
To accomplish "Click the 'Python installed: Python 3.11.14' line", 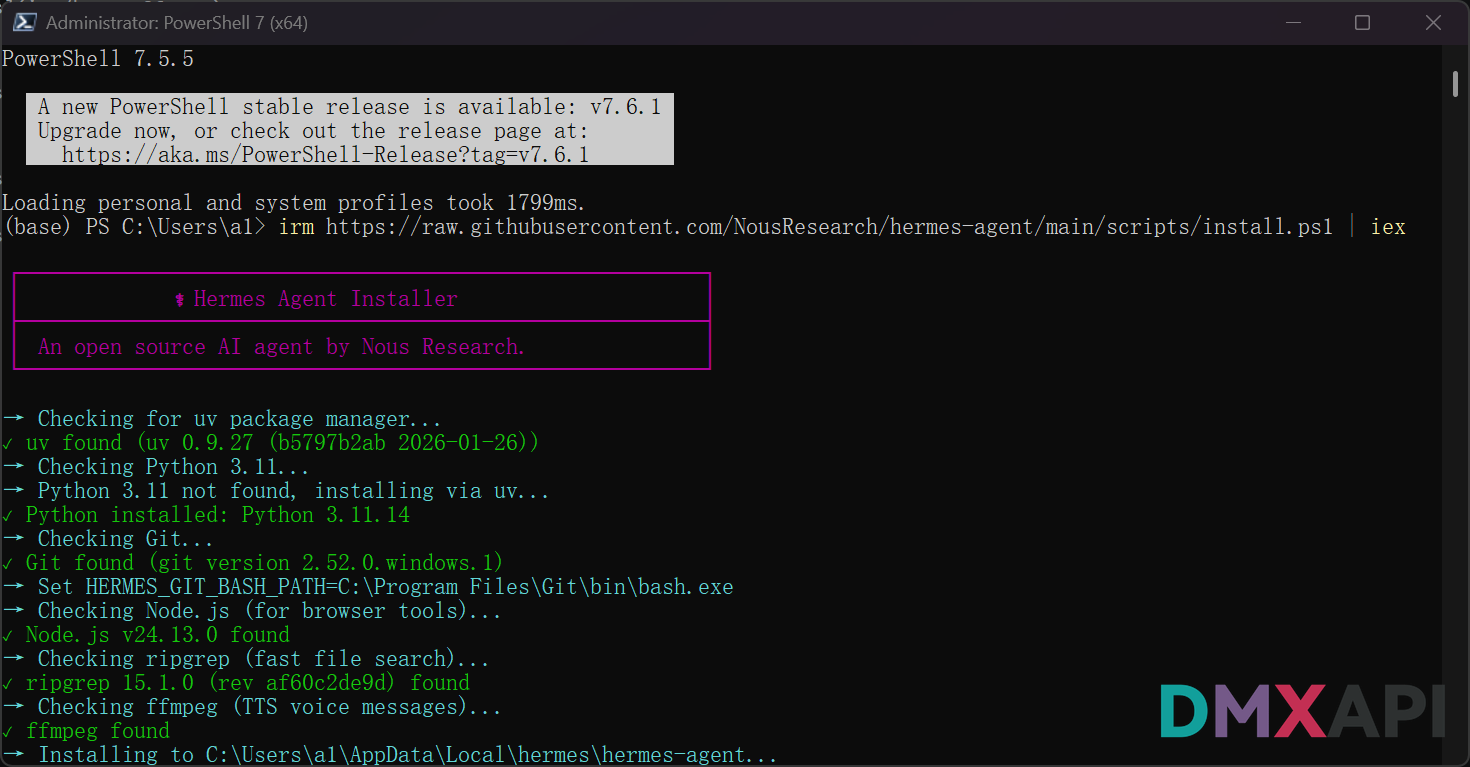I will click(206, 515).
